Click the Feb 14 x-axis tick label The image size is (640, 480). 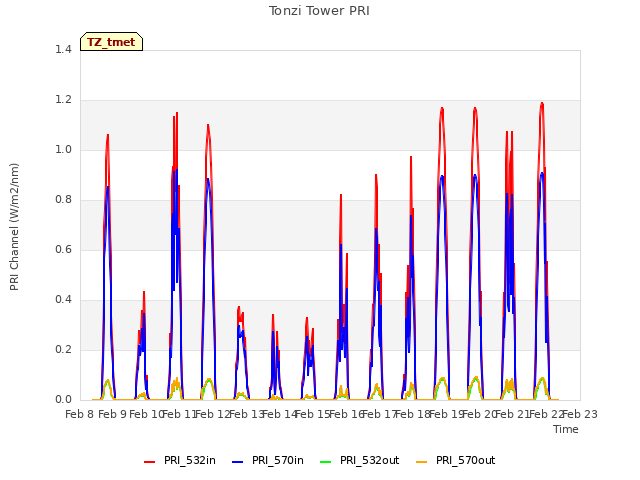pyautogui.click(x=280, y=414)
